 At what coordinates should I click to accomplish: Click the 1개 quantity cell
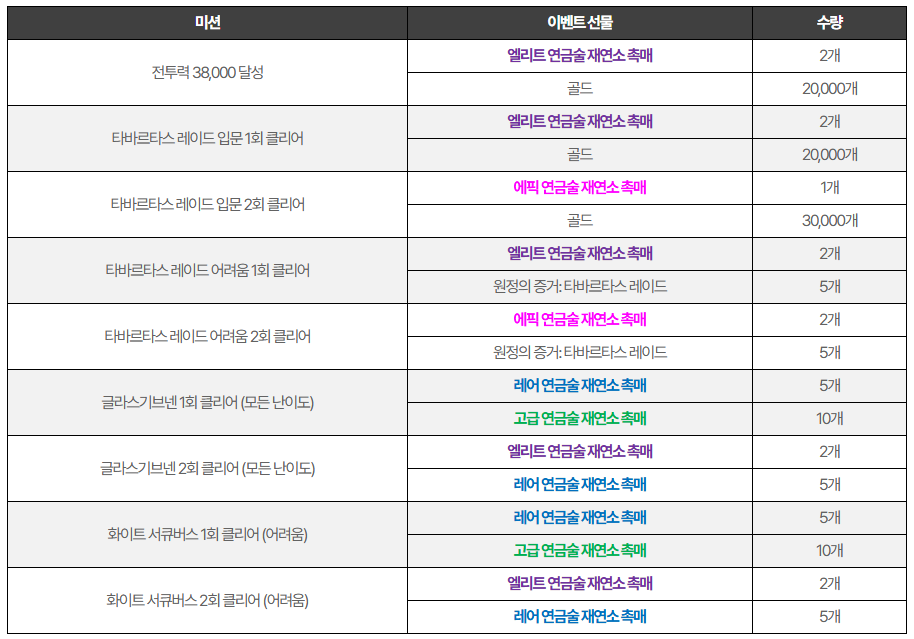[x=830, y=188]
